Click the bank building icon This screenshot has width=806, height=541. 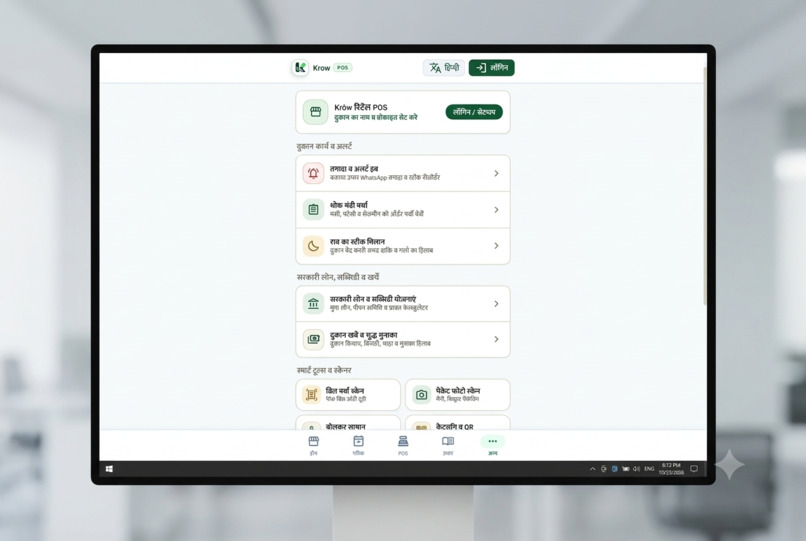[313, 303]
